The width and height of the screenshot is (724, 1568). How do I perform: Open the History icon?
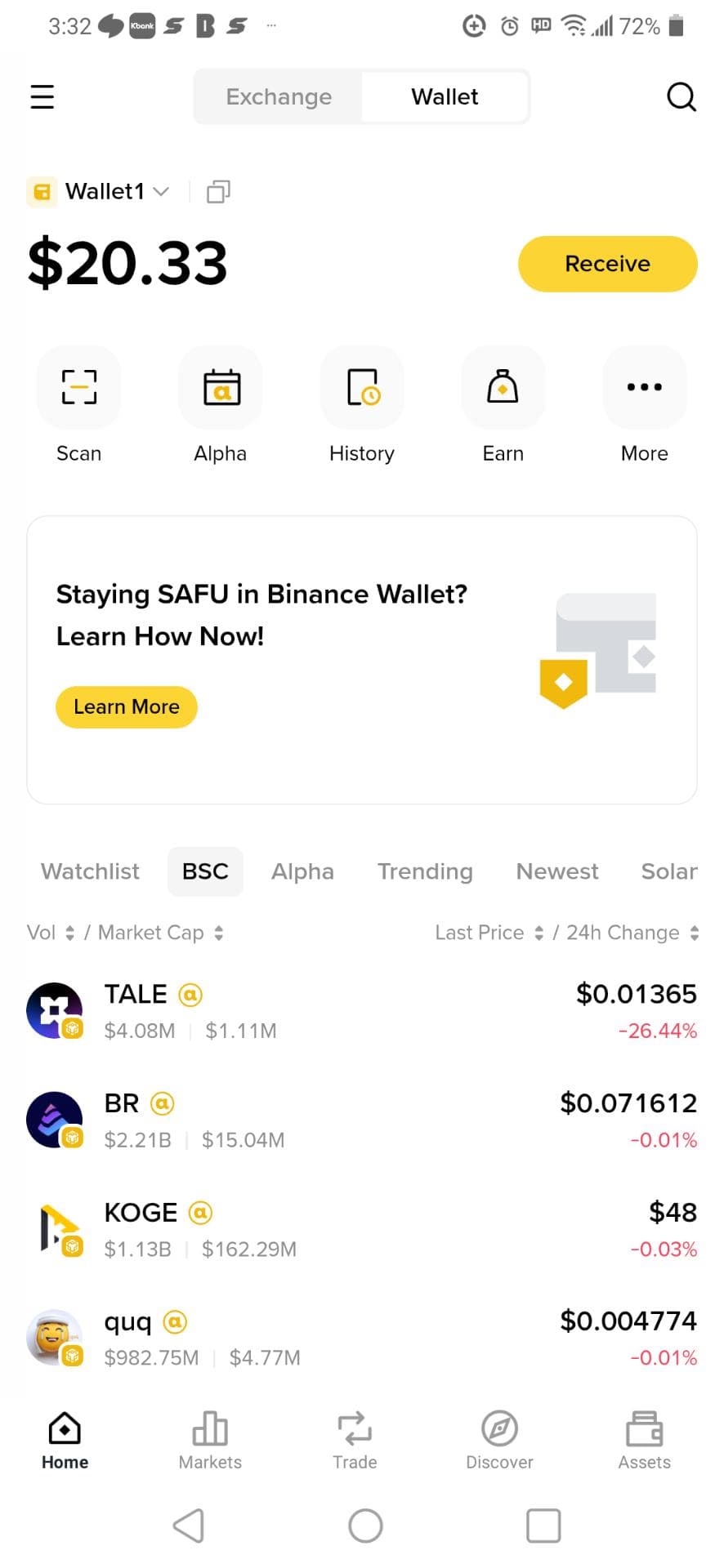point(362,387)
